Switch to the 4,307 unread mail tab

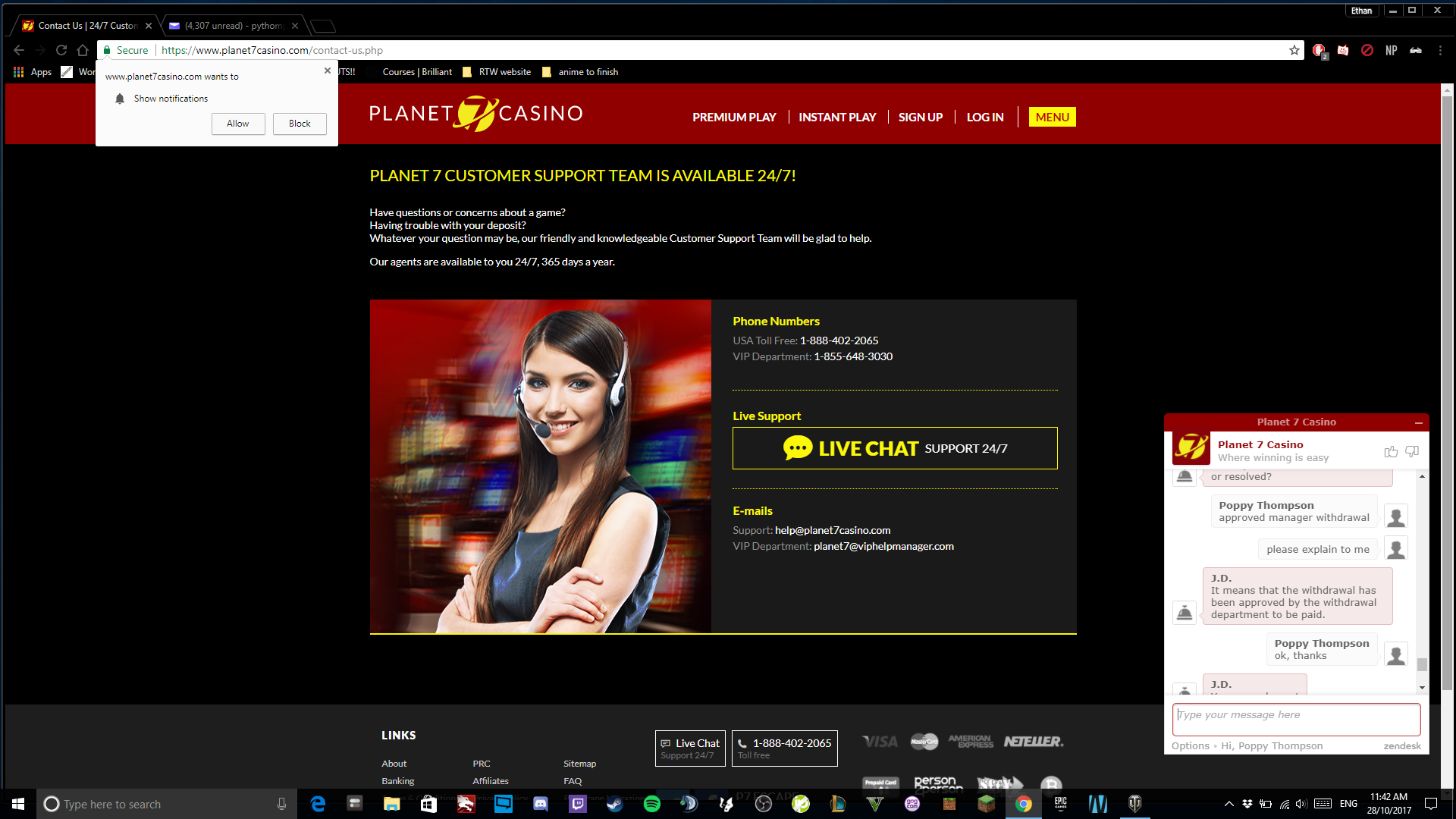234,26
